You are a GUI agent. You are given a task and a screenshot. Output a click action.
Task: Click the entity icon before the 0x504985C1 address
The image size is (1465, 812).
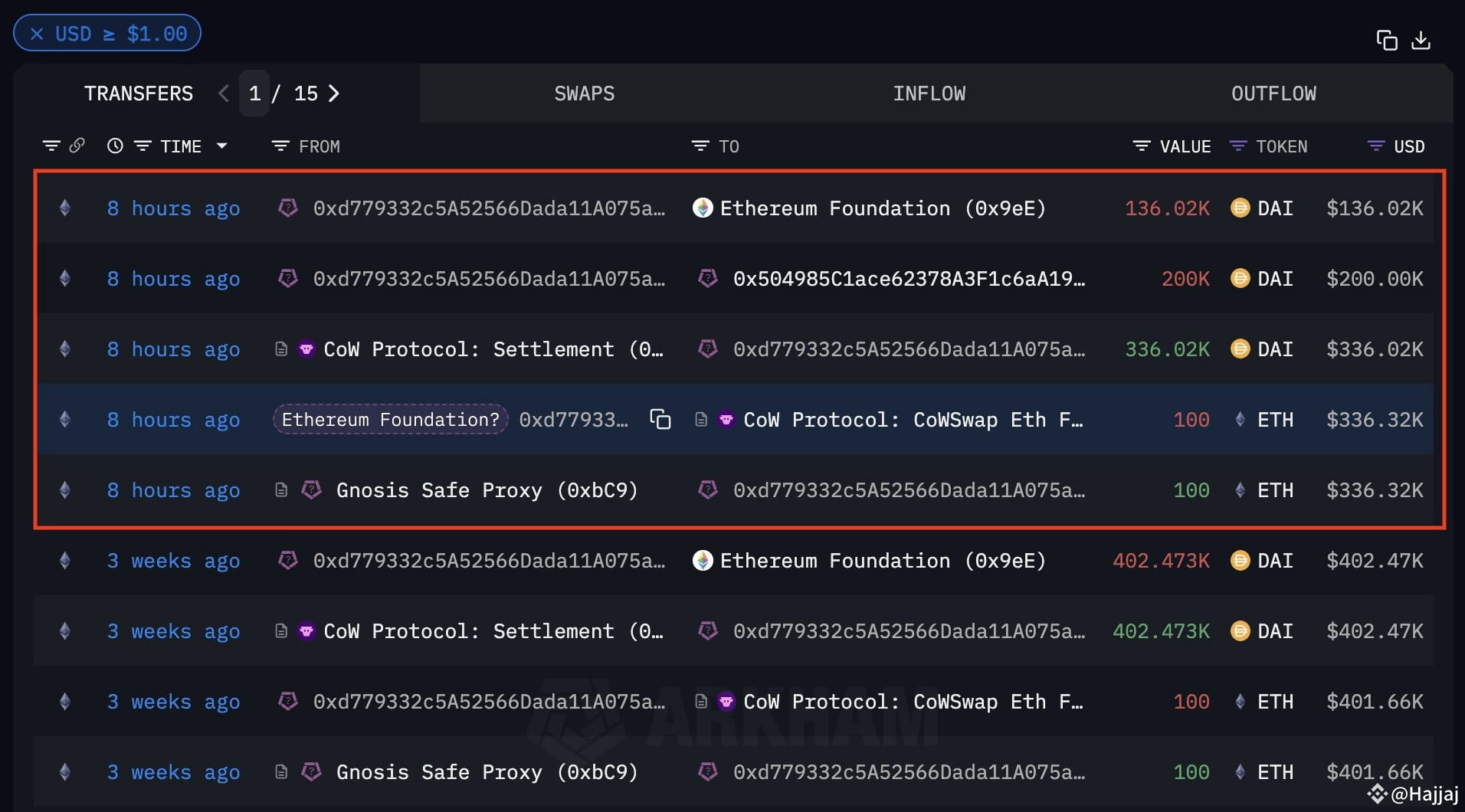pos(708,278)
